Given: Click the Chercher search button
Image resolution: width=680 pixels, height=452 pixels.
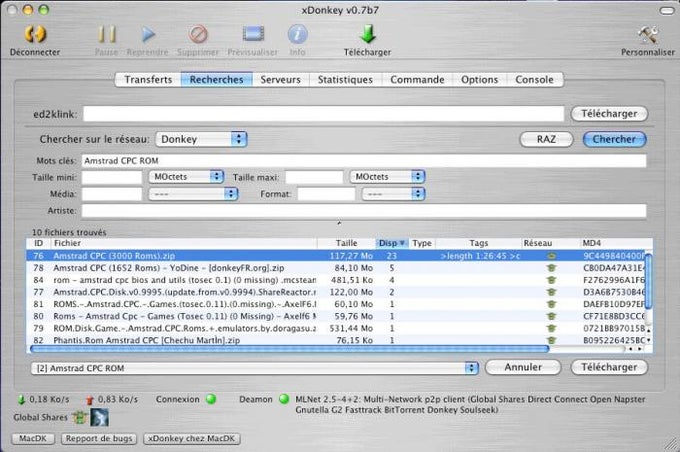Looking at the screenshot, I should 615,139.
